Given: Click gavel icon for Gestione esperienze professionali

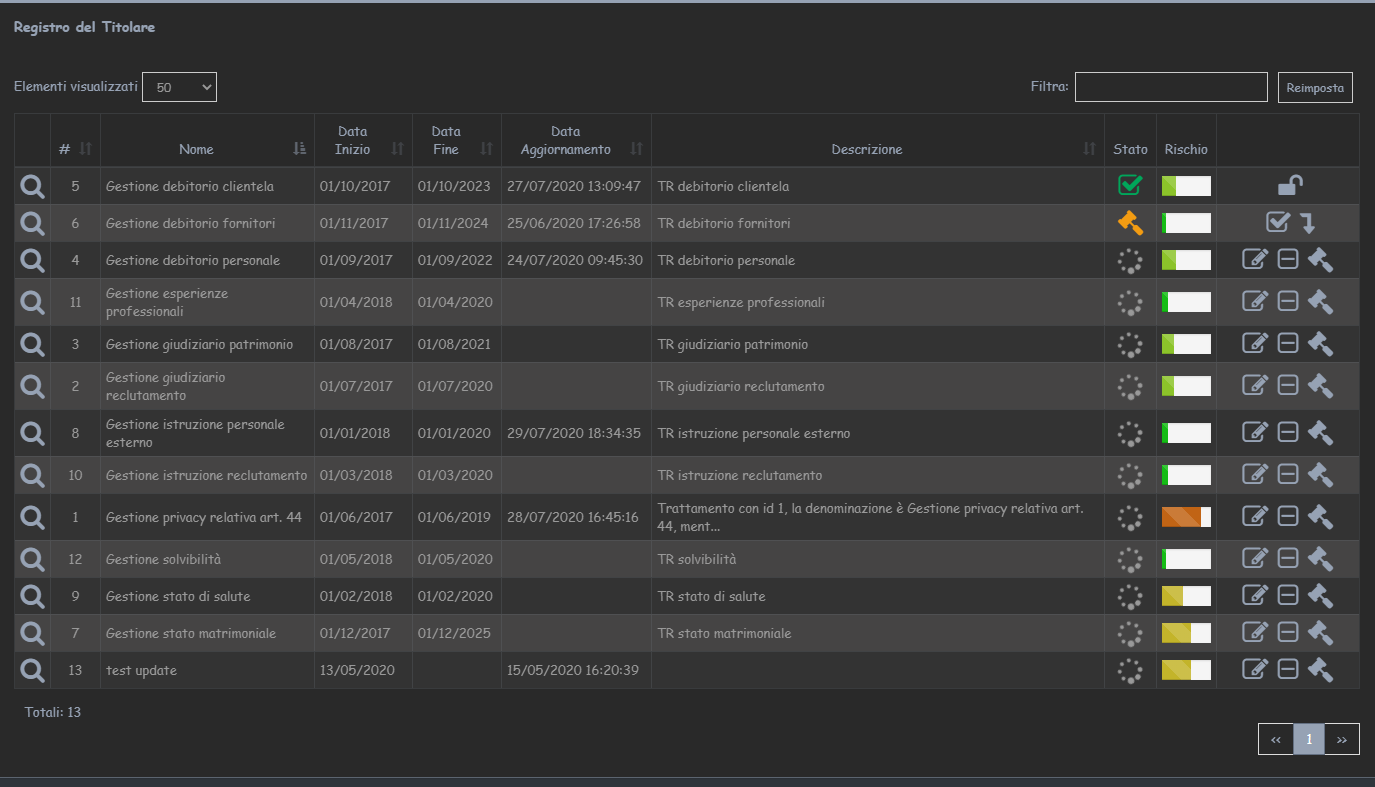Looking at the screenshot, I should 1320,302.
